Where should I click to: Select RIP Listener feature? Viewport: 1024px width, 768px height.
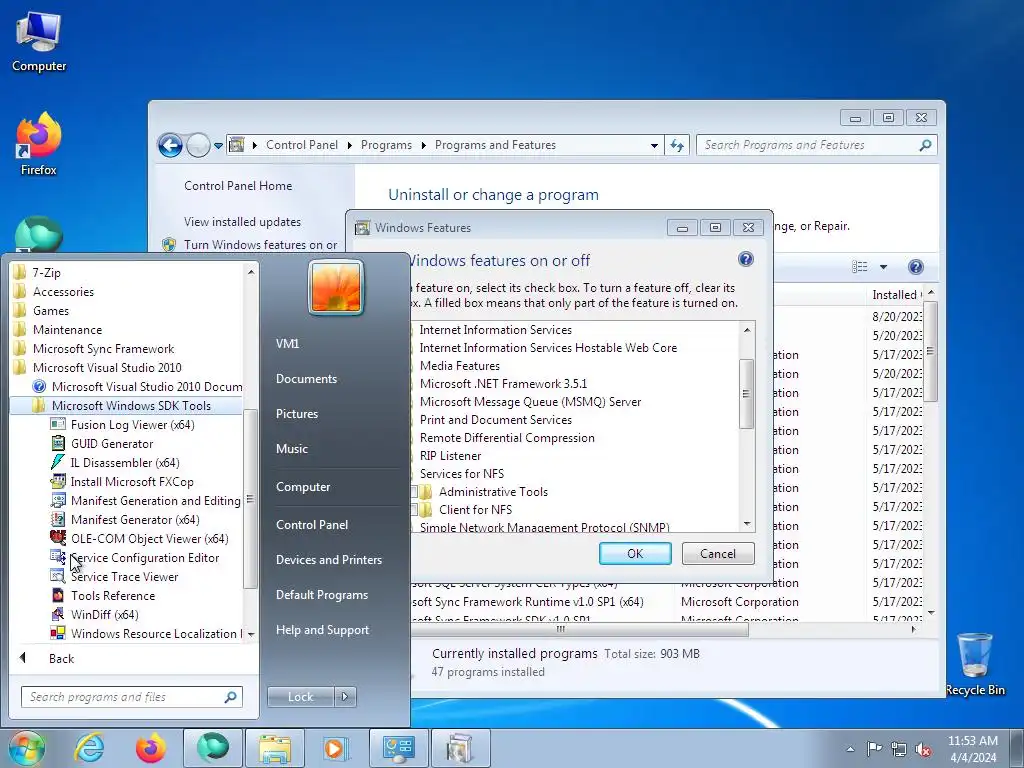pyautogui.click(x=450, y=456)
